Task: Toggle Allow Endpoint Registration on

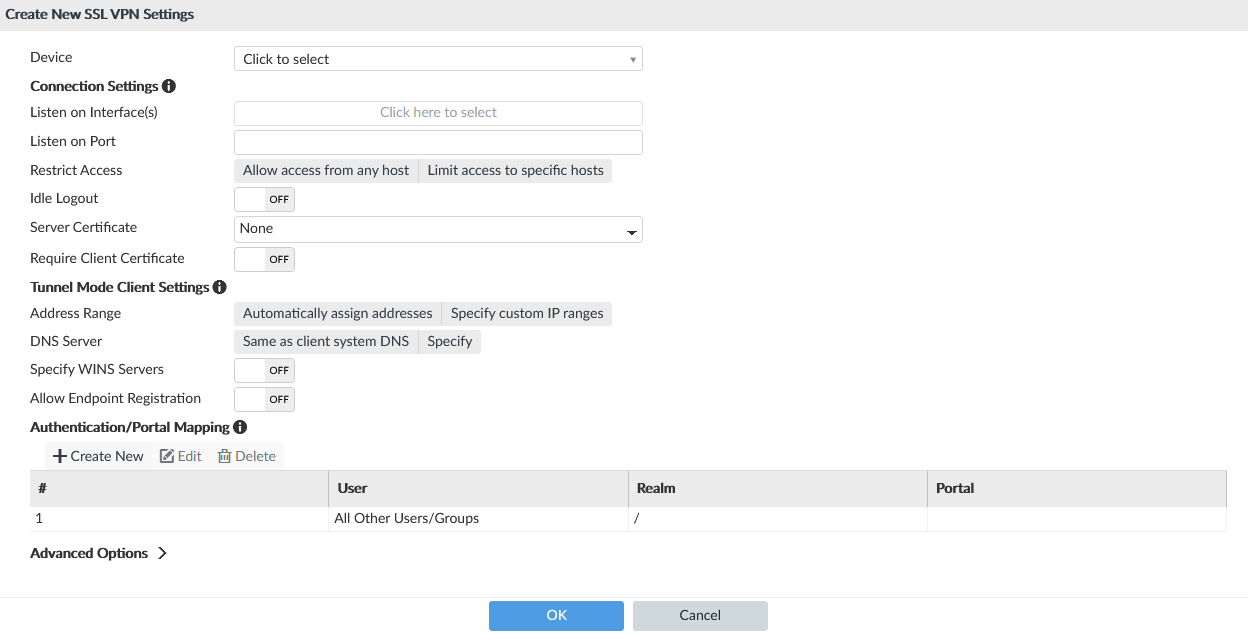Action: click(264, 399)
